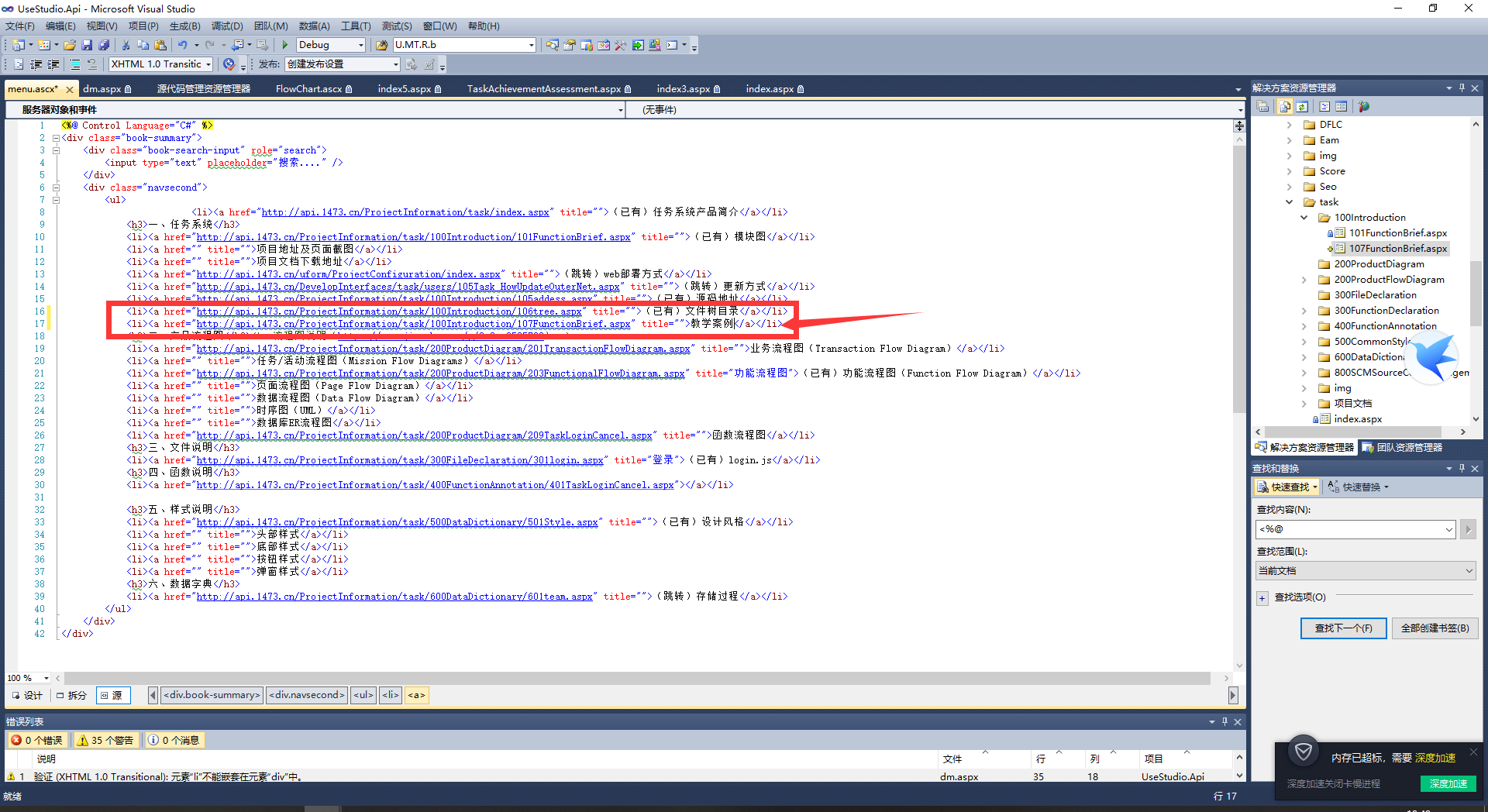Click the Solution Explorer search icon in the main toolbar

[552, 45]
